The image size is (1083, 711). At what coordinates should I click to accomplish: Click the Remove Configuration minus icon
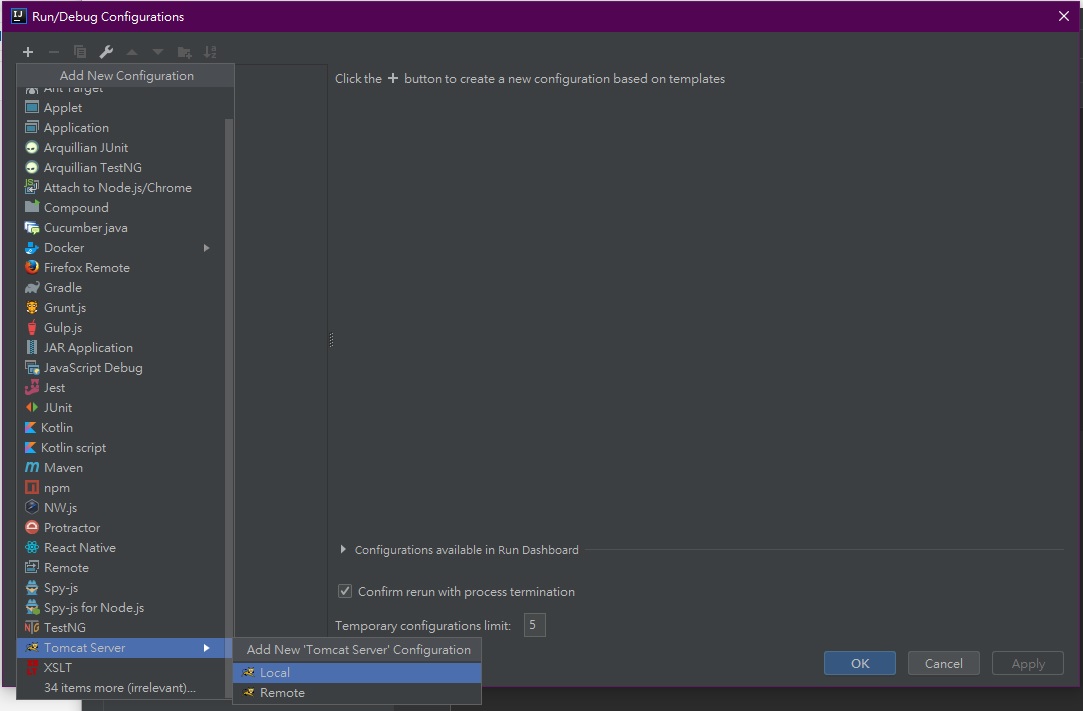click(54, 52)
